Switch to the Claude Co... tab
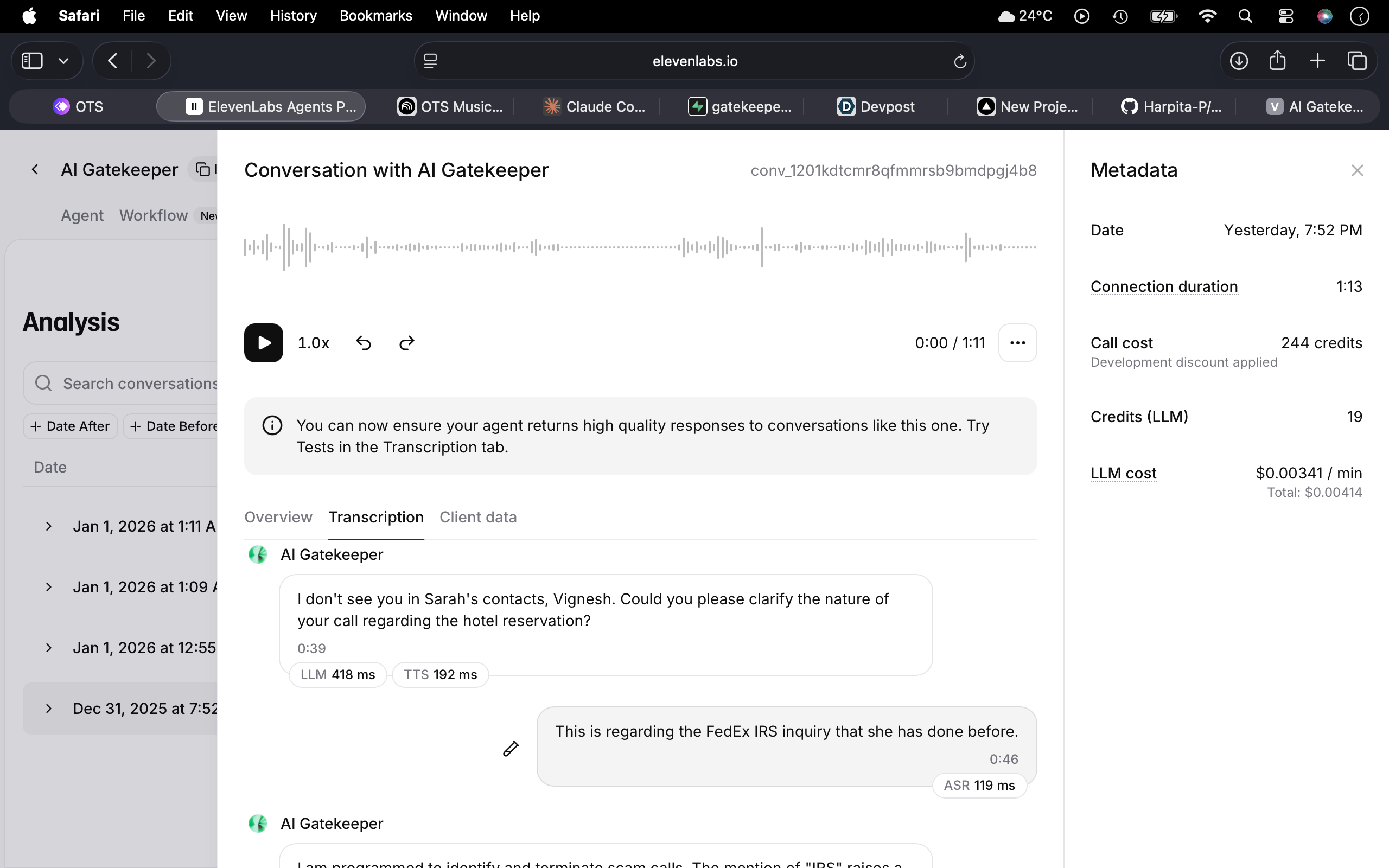This screenshot has height=868, width=1389. (595, 107)
